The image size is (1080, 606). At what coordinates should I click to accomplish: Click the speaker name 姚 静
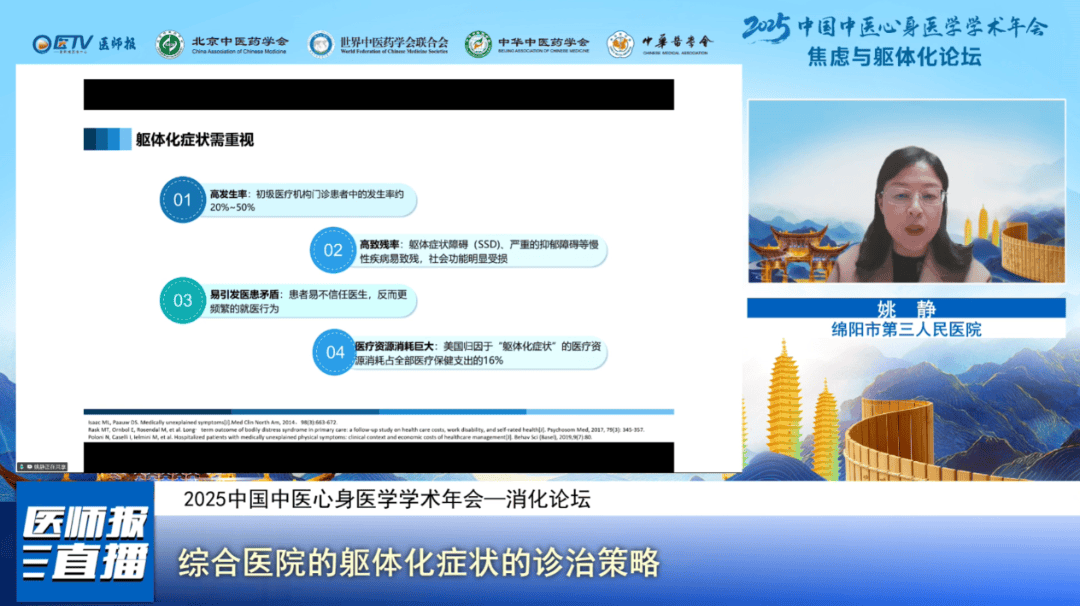pos(906,309)
